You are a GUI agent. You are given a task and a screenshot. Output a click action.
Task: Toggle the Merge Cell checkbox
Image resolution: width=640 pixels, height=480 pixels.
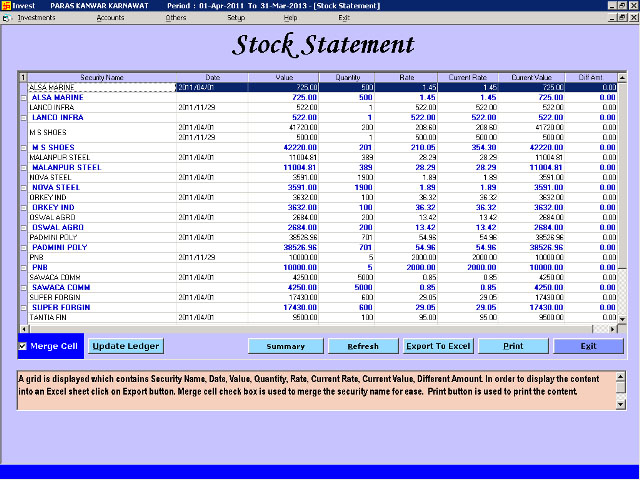point(23,346)
